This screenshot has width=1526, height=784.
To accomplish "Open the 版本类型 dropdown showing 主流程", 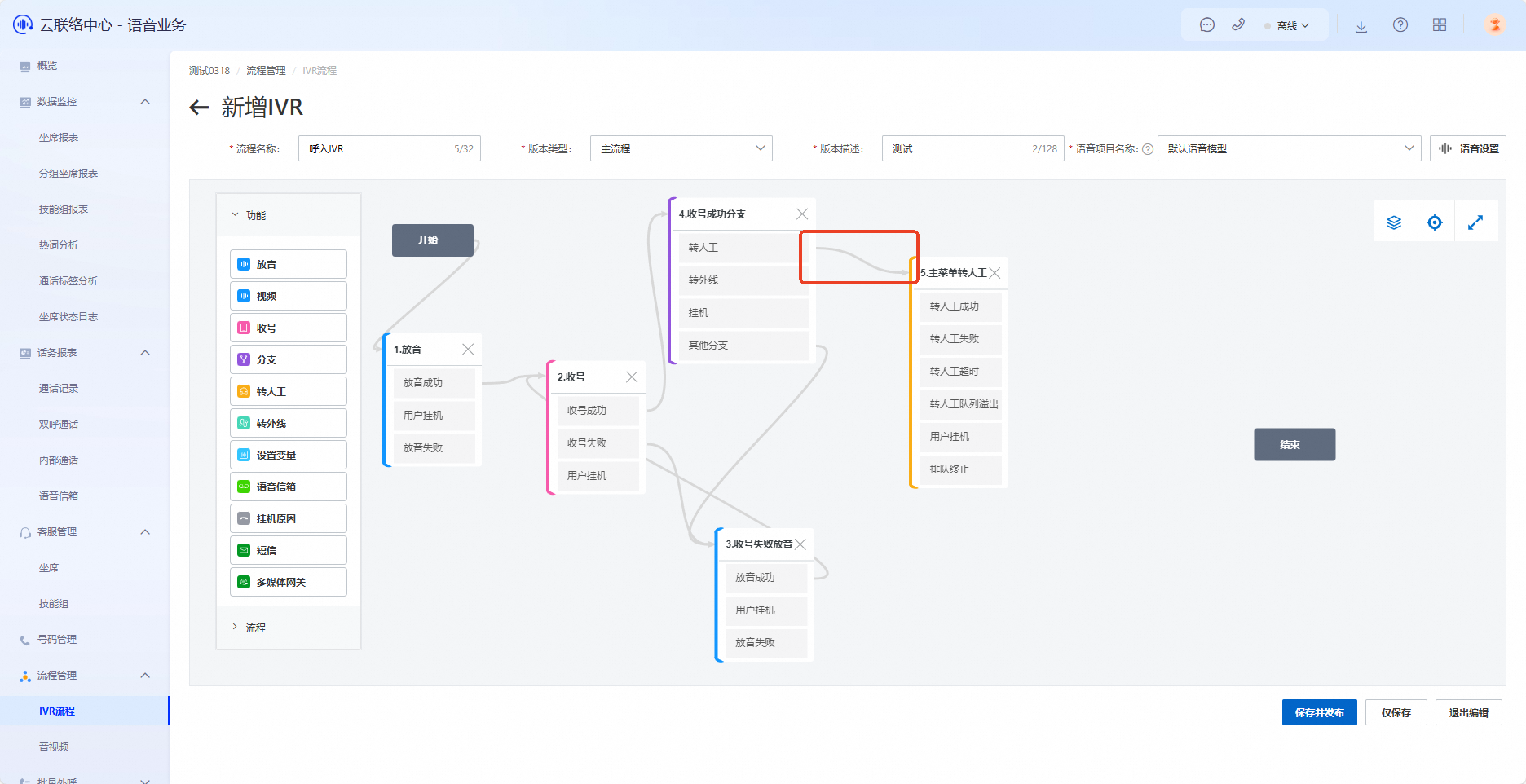I will point(681,148).
